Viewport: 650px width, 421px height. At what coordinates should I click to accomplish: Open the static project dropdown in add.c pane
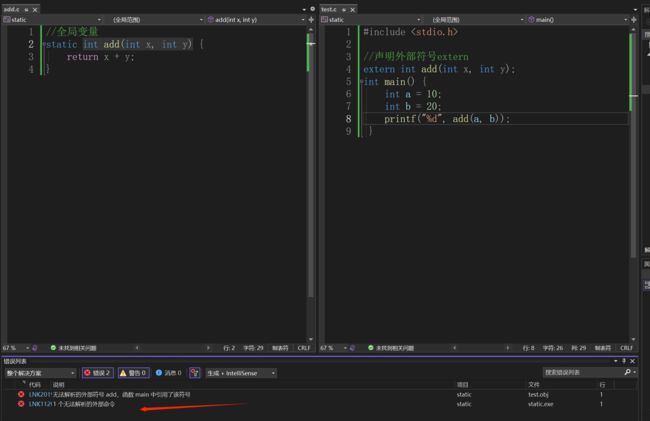52,19
